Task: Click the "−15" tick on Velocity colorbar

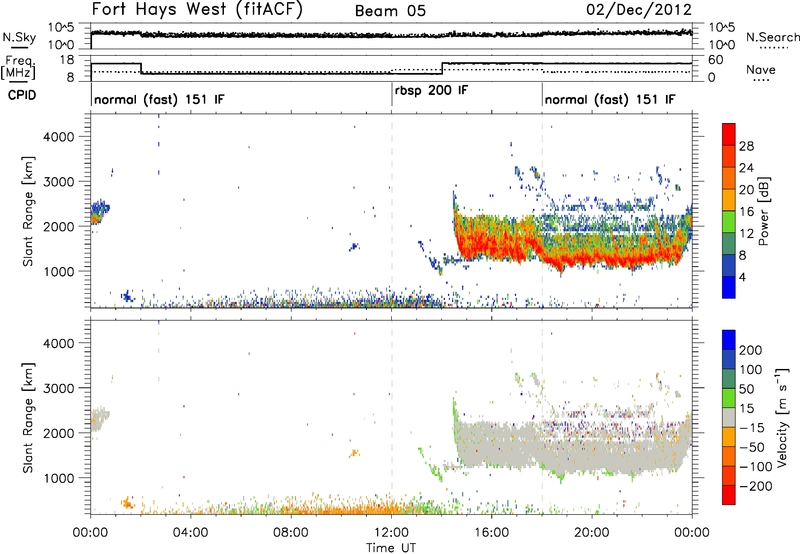Action: point(752,428)
